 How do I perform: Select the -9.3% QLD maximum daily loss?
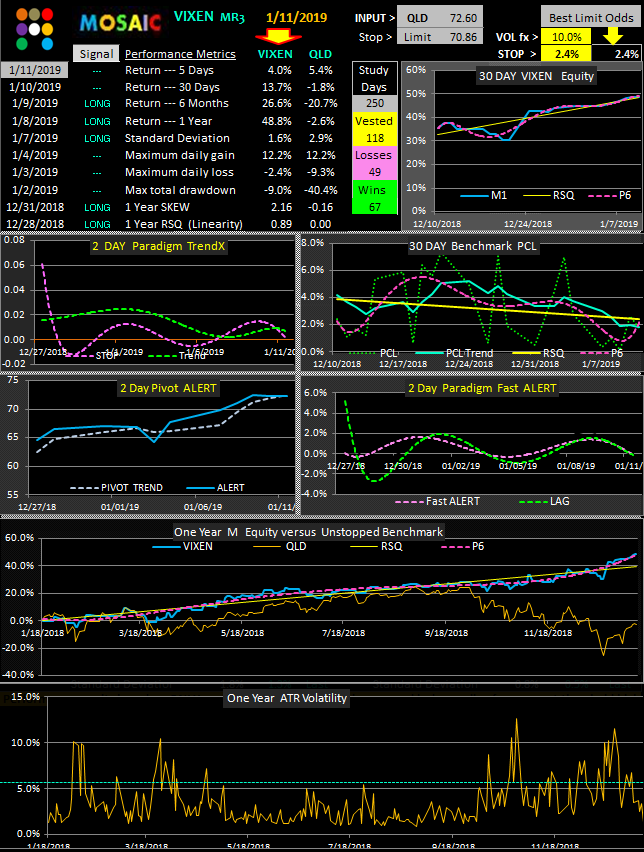coord(323,172)
